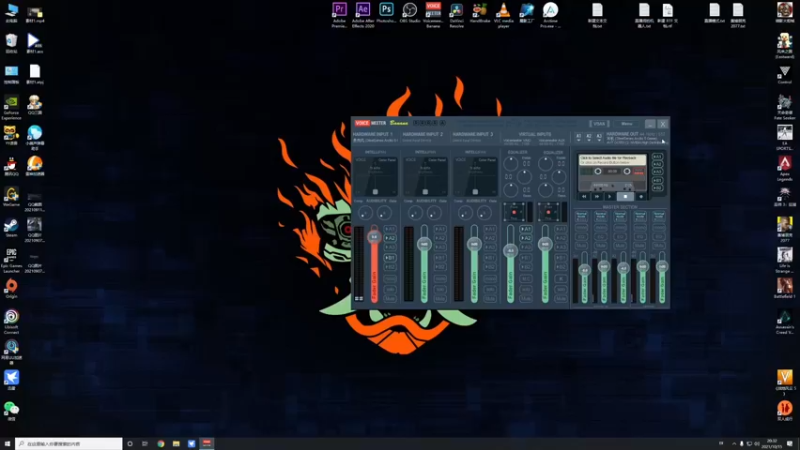This screenshot has width=800, height=450.
Task: Click the first virtual input fader knob
Action: pos(510,251)
